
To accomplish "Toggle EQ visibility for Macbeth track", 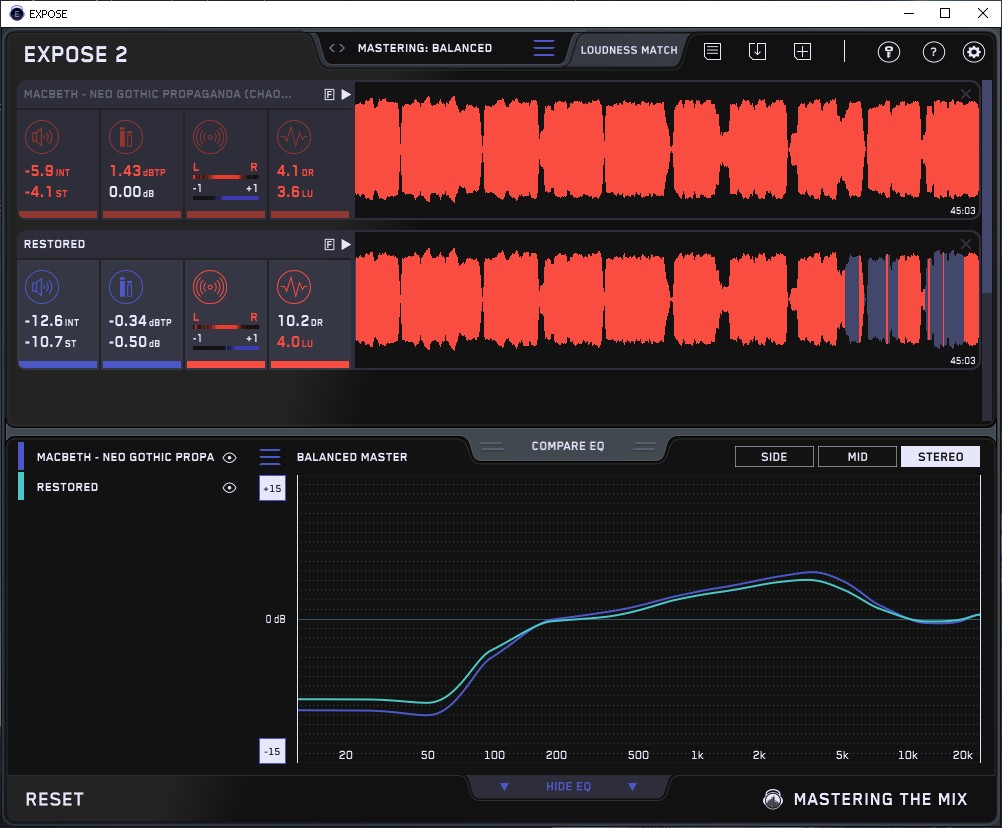I will (x=230, y=457).
